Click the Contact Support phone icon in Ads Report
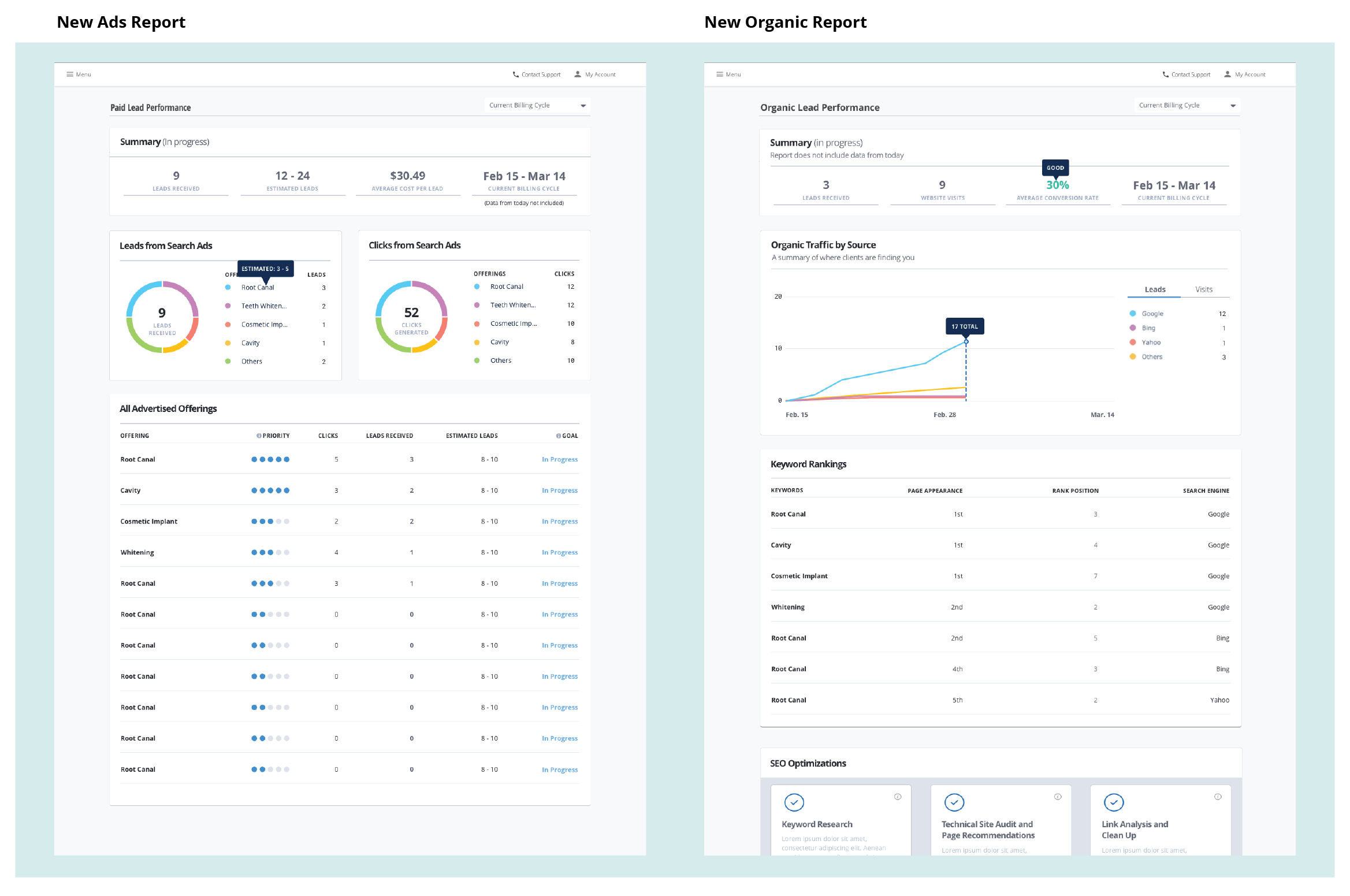 point(516,75)
